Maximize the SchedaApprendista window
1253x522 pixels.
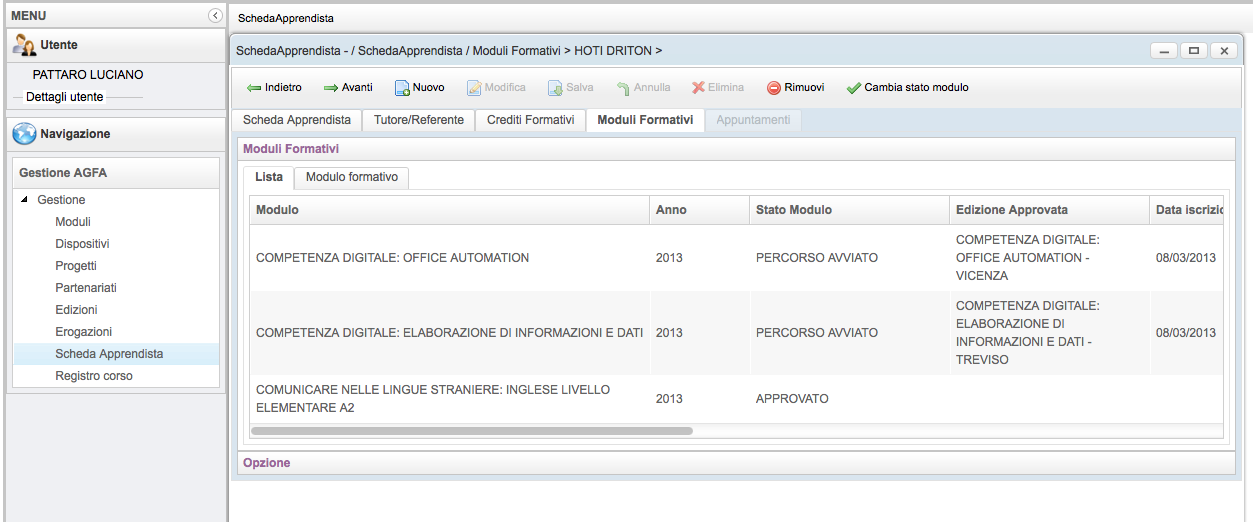tap(1193, 51)
